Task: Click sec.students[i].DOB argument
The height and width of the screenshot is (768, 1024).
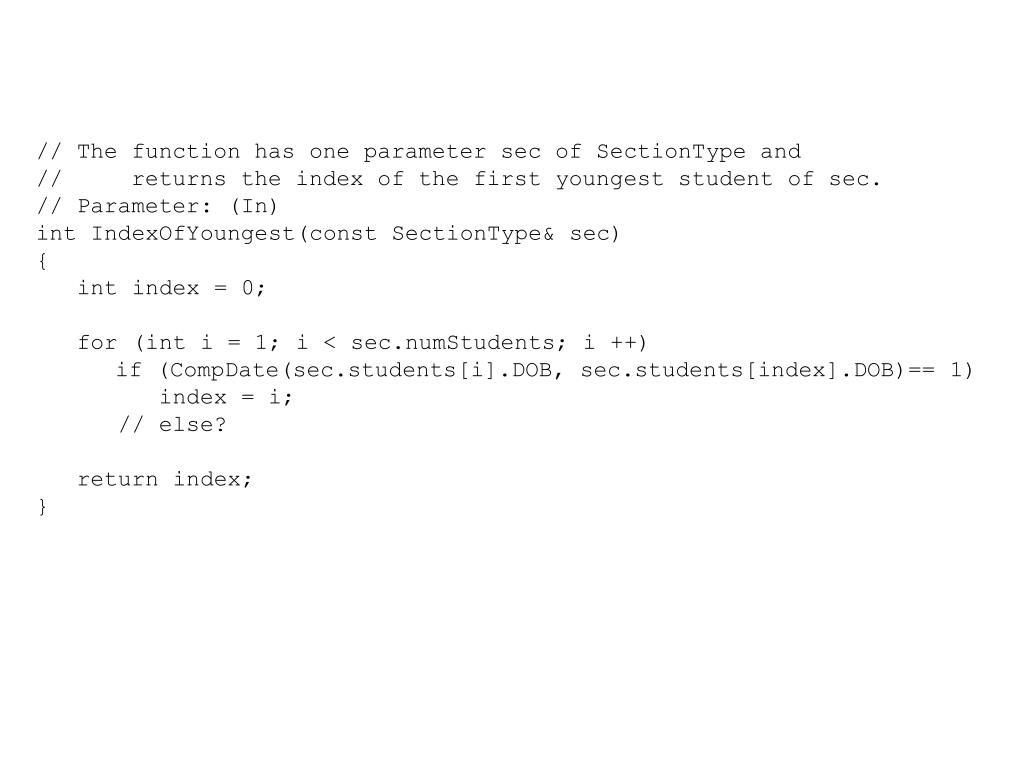Action: (x=423, y=370)
